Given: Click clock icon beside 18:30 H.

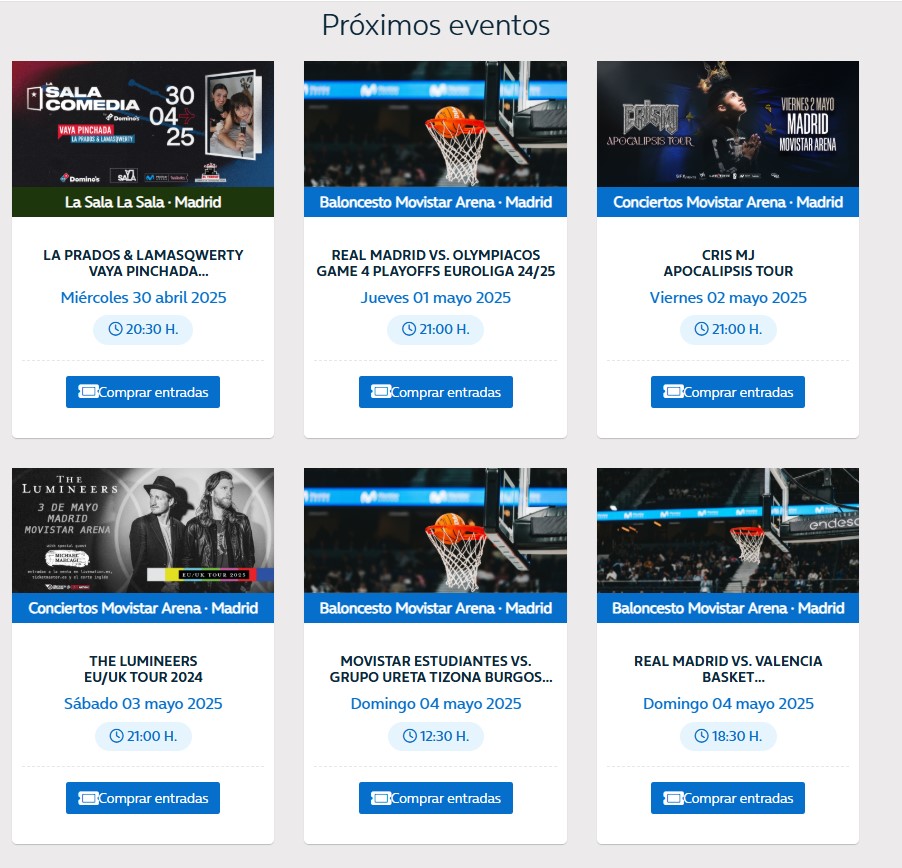Looking at the screenshot, I should 701,736.
